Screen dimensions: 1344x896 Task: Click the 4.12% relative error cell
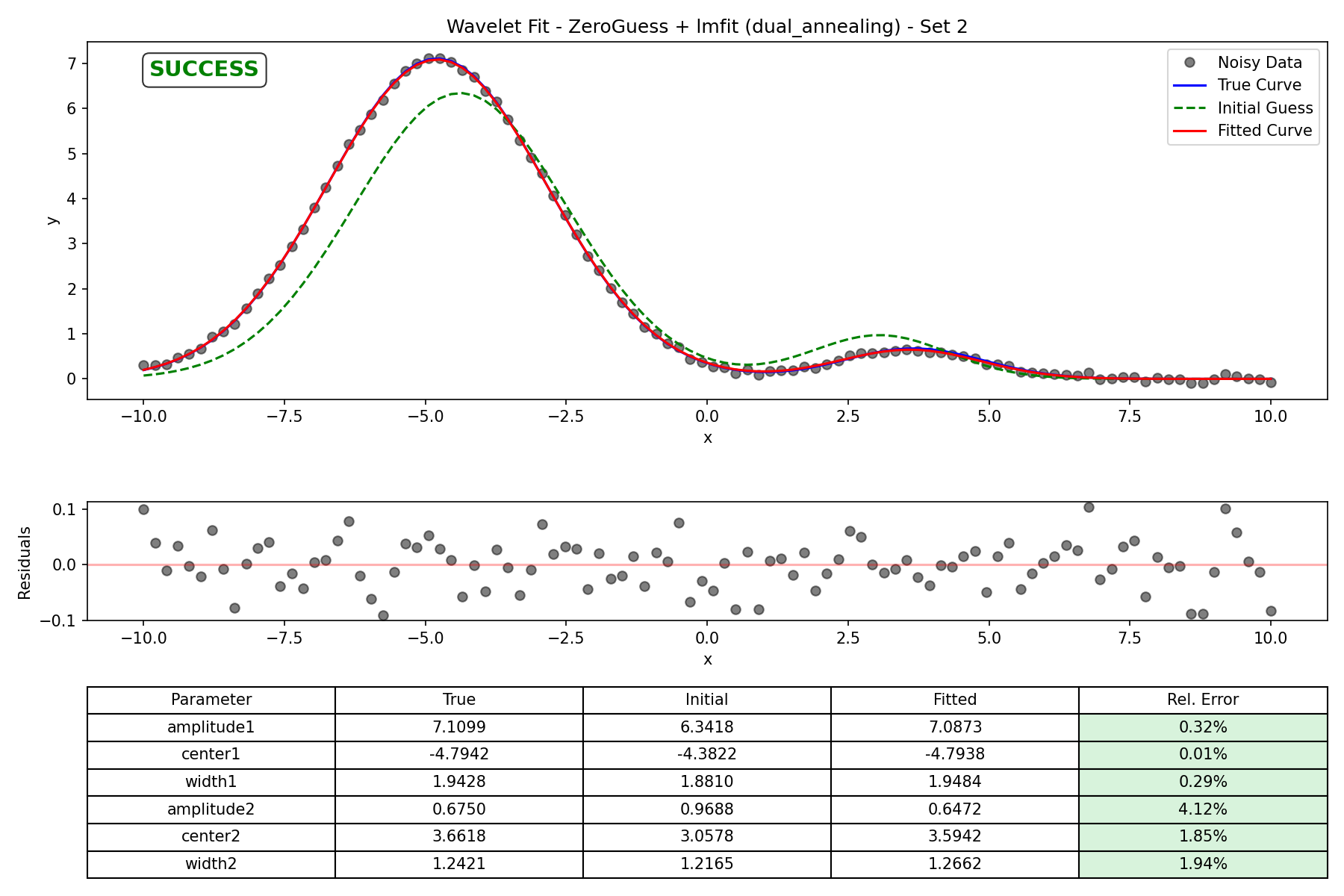click(1203, 809)
